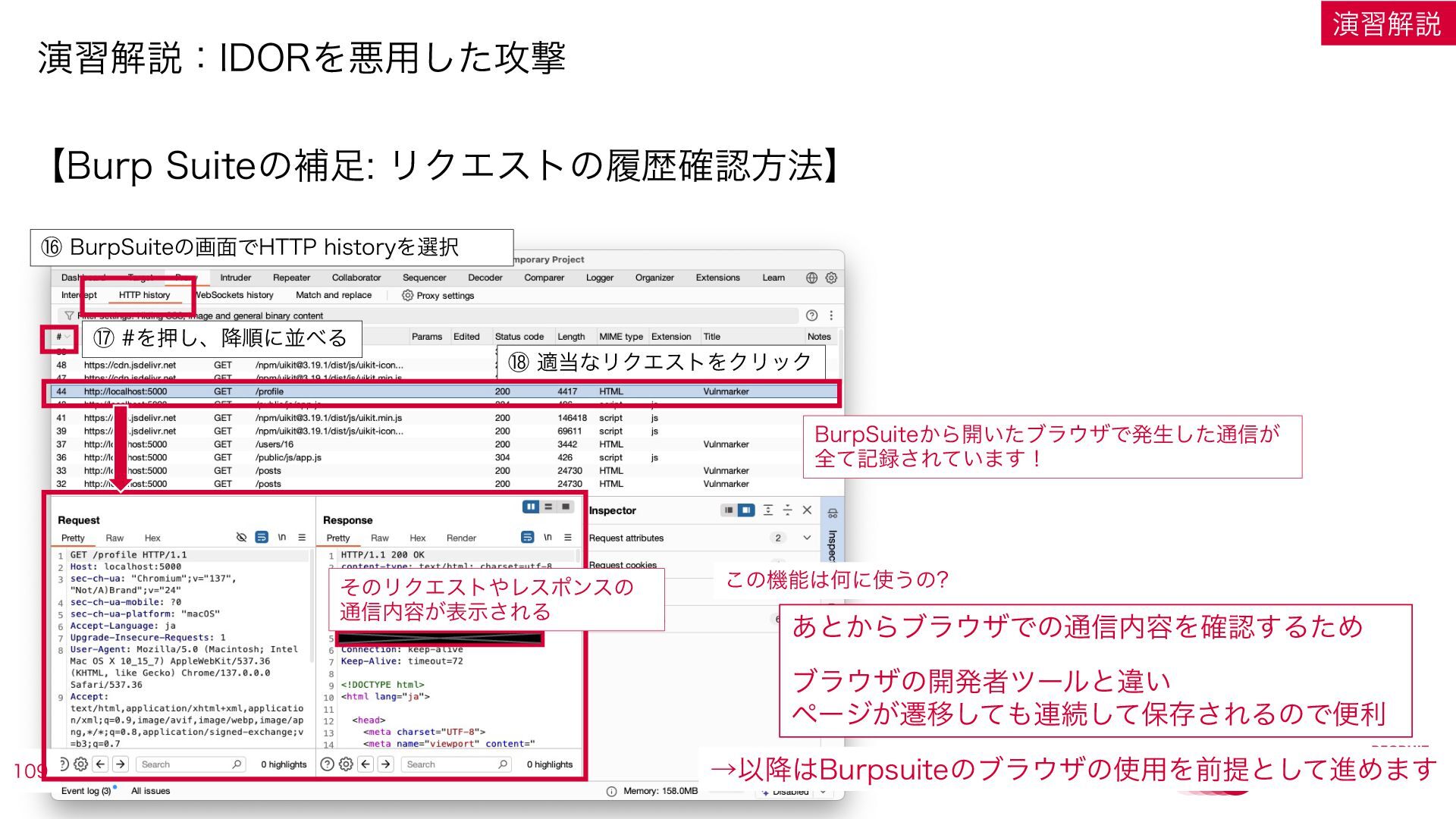Expand the Request attributes section
1456x819 pixels.
pyautogui.click(x=807, y=538)
